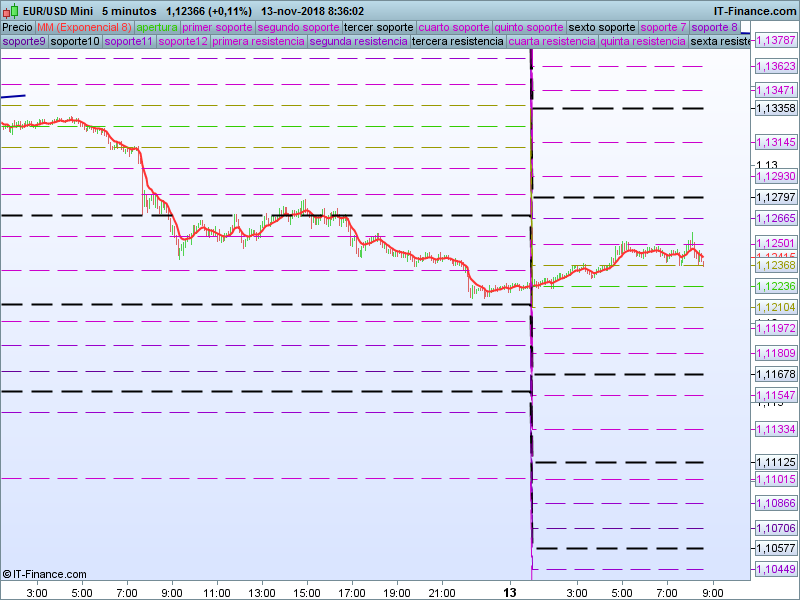The image size is (800, 600).
Task: Click the 1,12930 price level tag
Action: (776, 177)
